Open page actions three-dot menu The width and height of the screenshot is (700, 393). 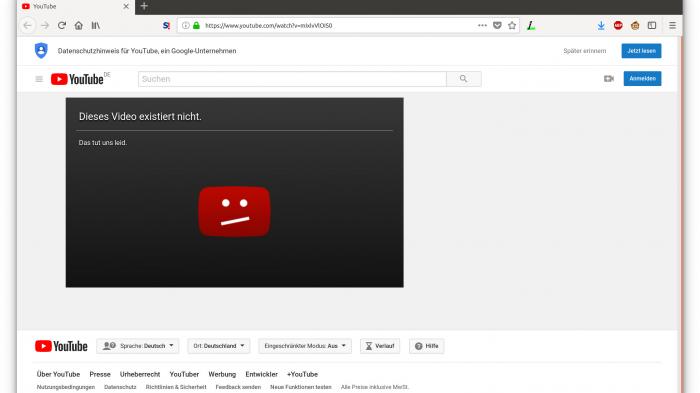click(482, 25)
